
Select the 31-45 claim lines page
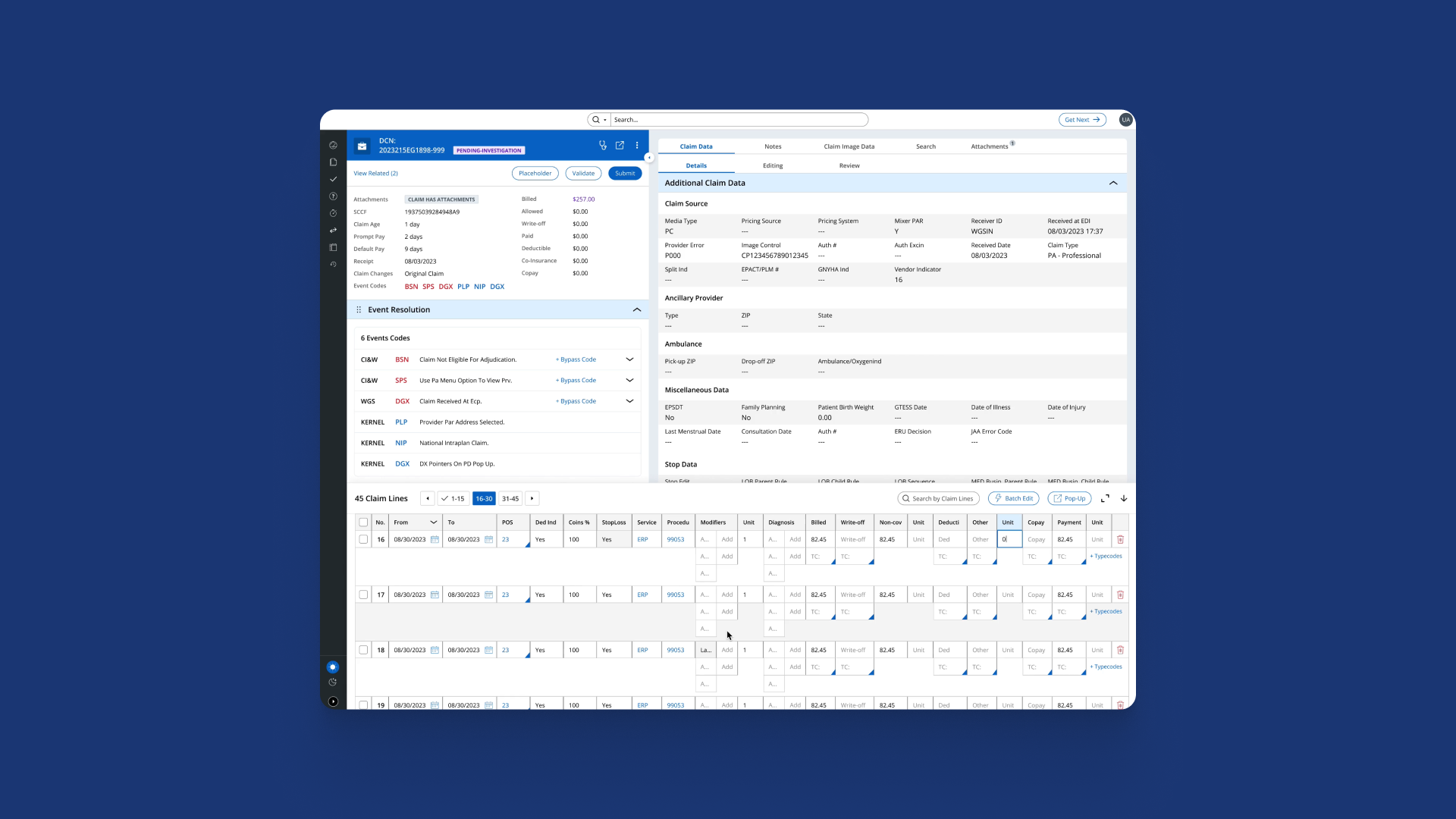(x=510, y=498)
